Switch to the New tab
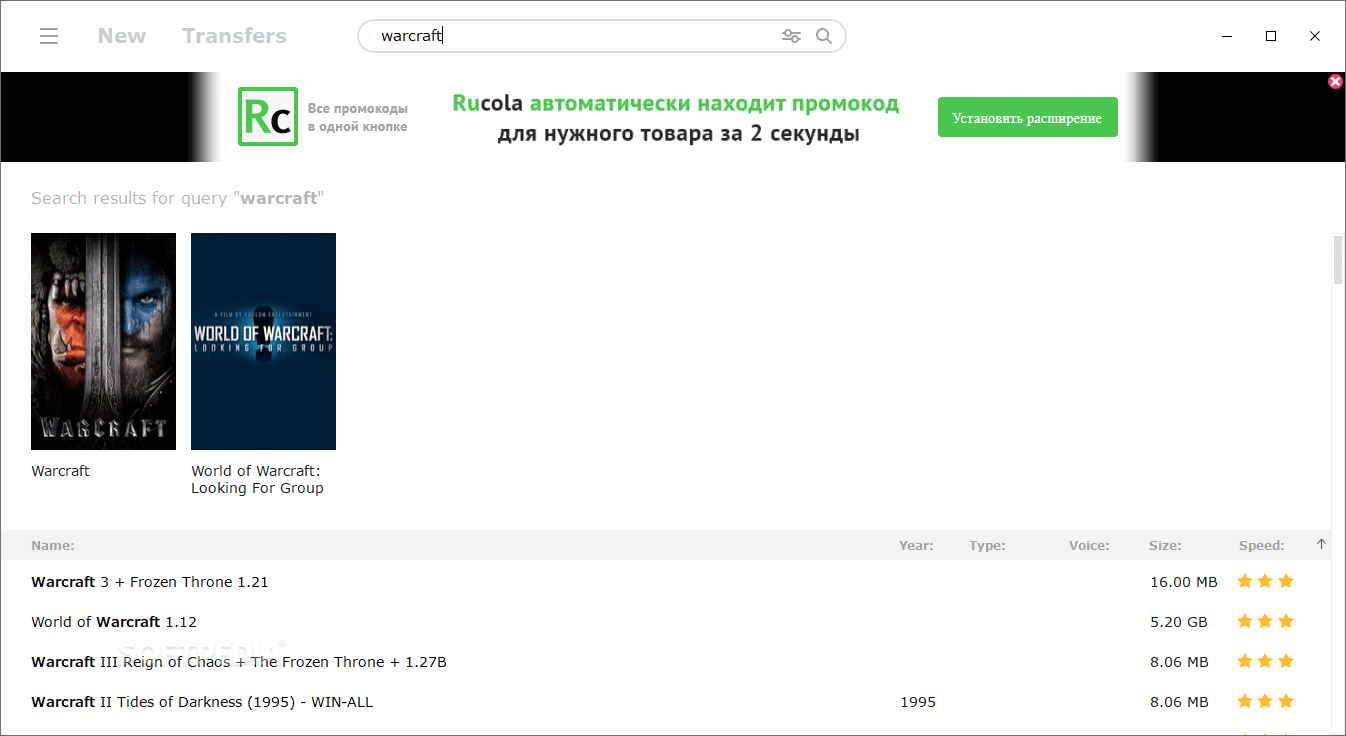 pyautogui.click(x=122, y=36)
